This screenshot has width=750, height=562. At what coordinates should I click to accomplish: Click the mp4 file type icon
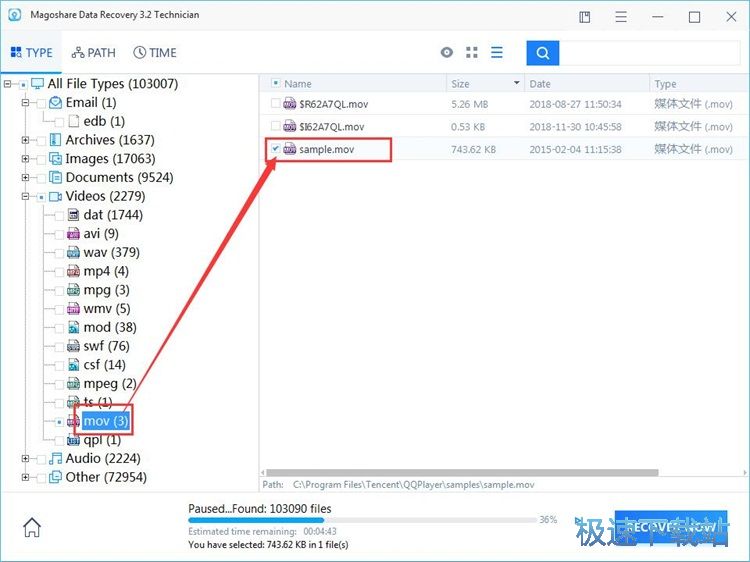point(73,271)
